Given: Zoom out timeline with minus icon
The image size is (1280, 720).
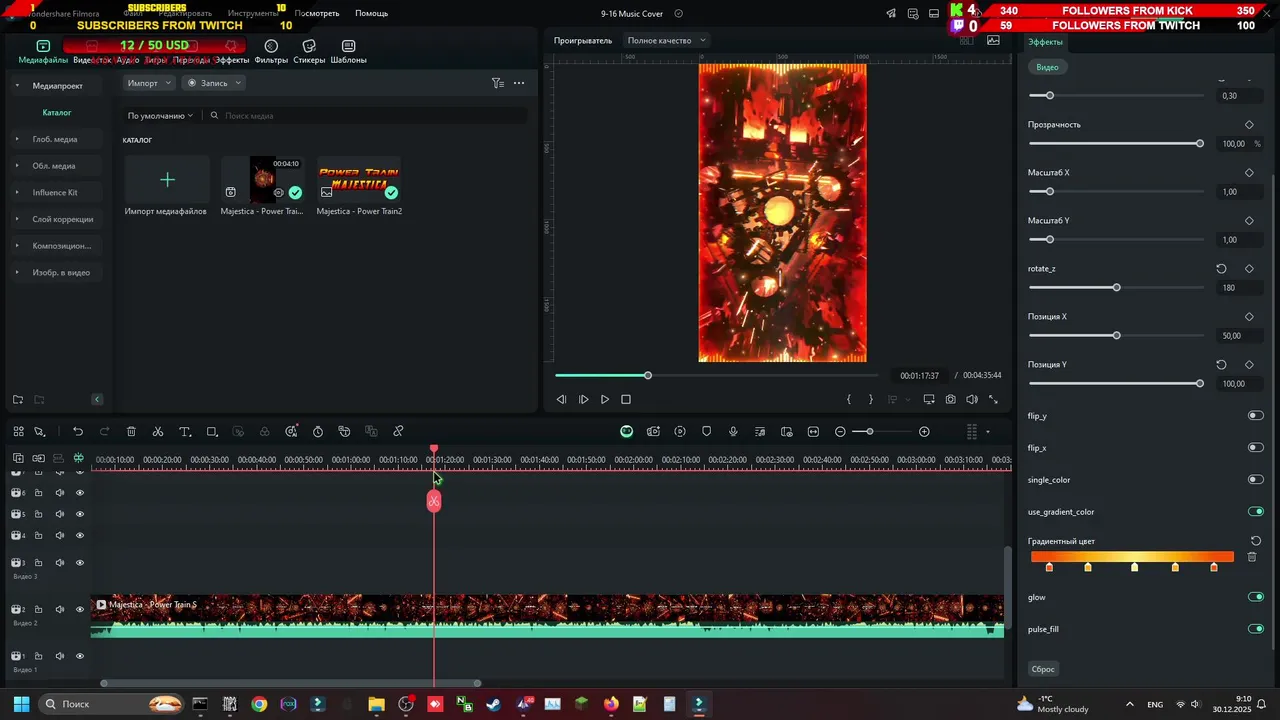Looking at the screenshot, I should coord(840,432).
